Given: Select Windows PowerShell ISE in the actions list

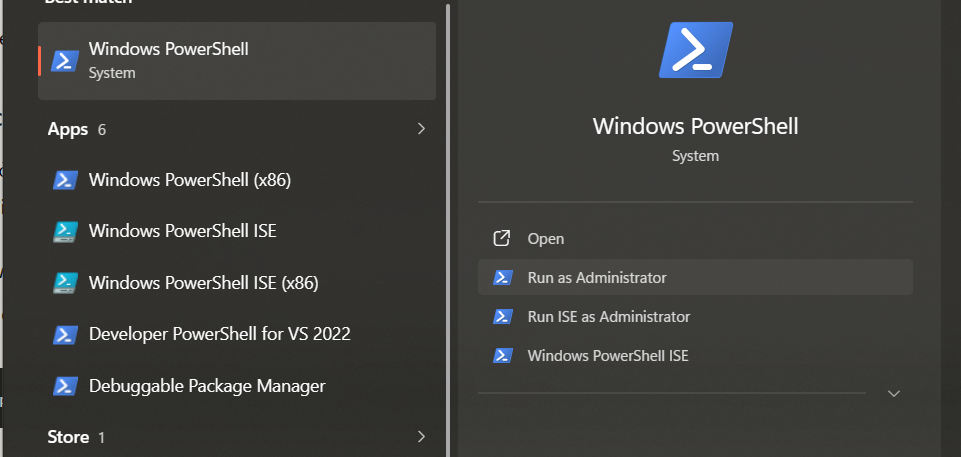Looking at the screenshot, I should click(695, 356).
